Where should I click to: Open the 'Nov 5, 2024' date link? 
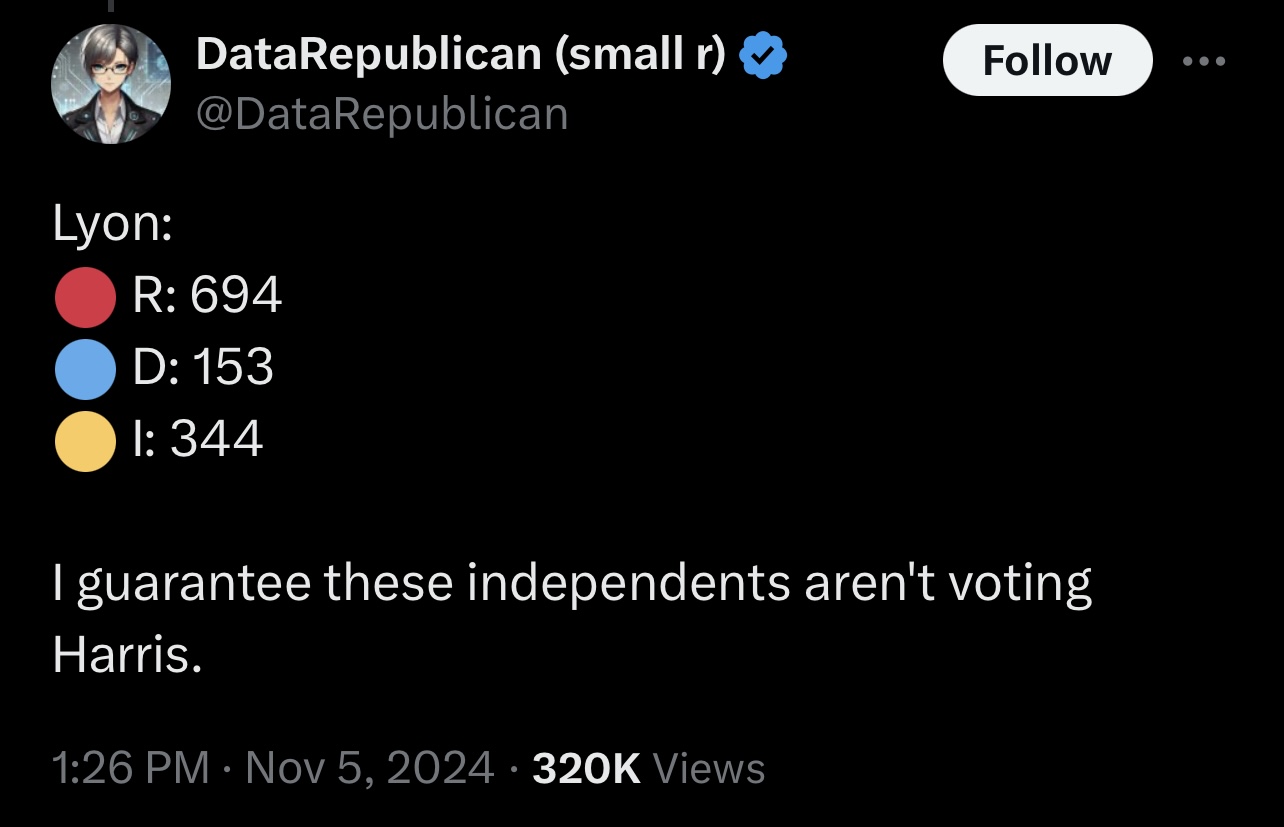pyautogui.click(x=369, y=768)
